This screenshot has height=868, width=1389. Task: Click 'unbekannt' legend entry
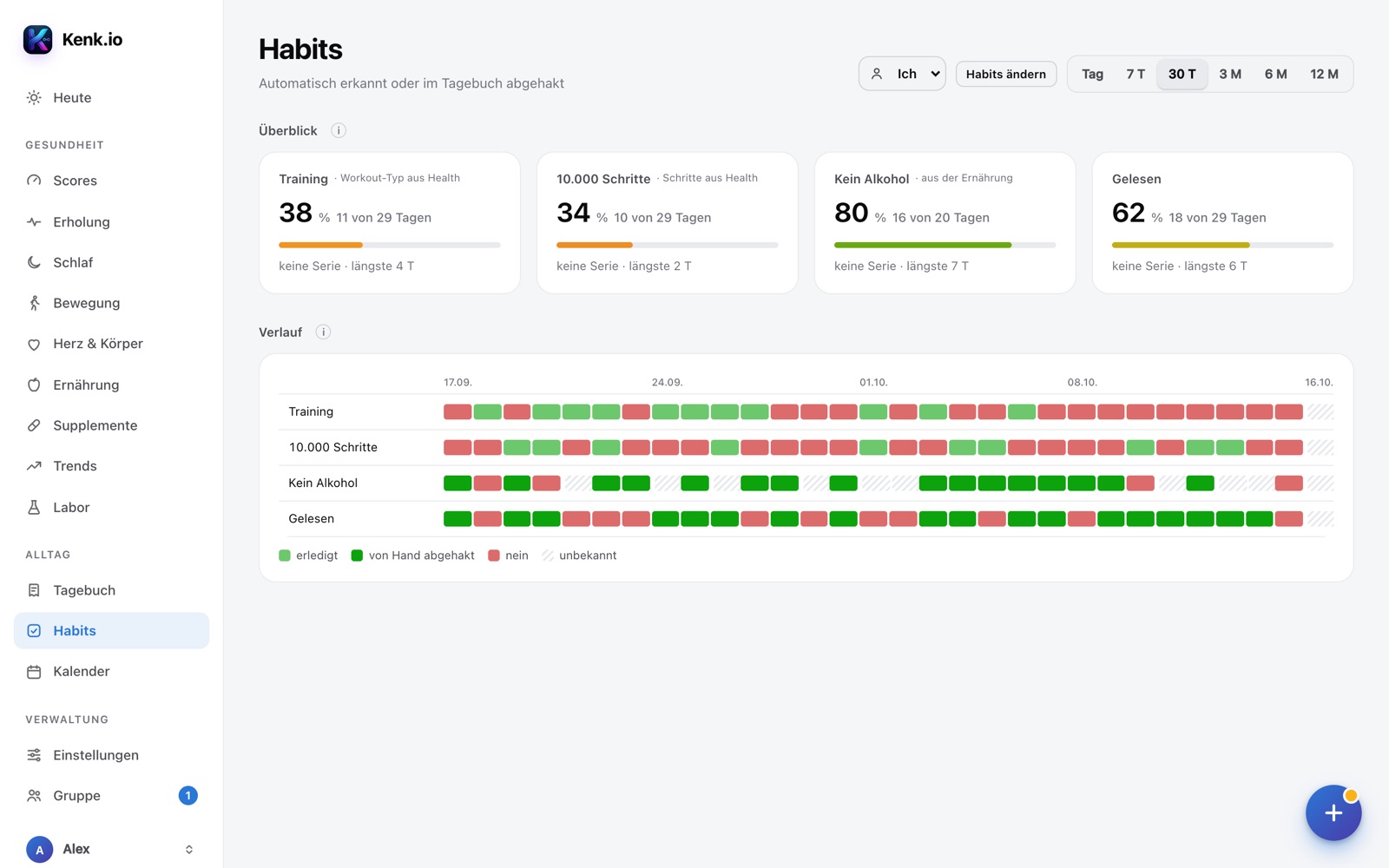pyautogui.click(x=579, y=556)
